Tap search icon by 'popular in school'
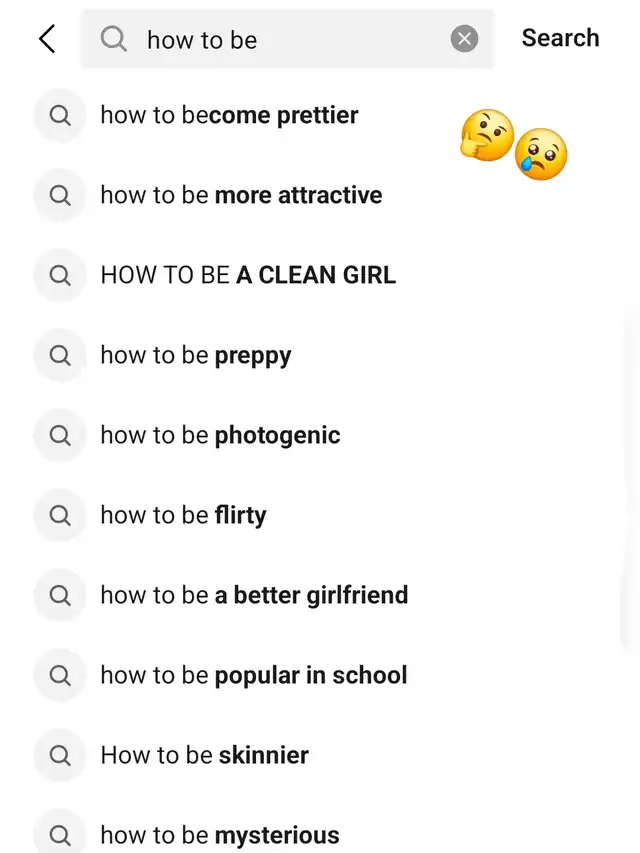The height and width of the screenshot is (853, 640). [60, 675]
